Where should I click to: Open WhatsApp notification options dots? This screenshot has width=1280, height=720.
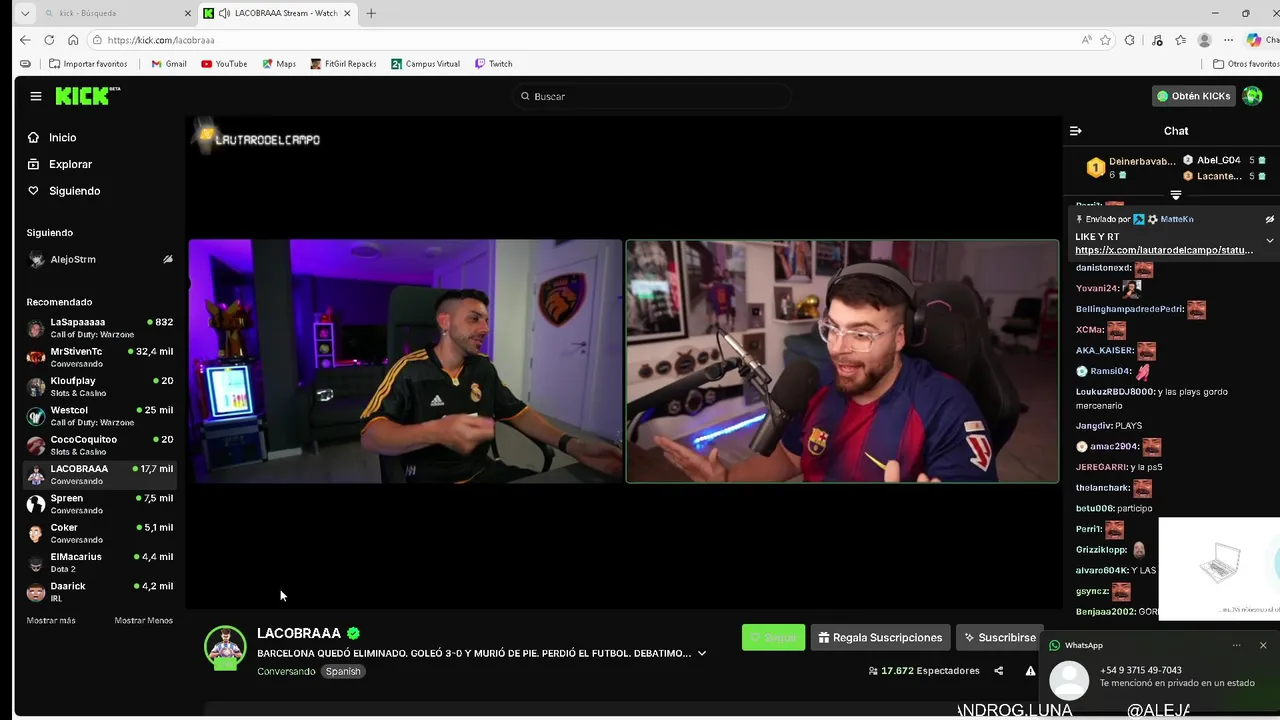tap(1237, 645)
